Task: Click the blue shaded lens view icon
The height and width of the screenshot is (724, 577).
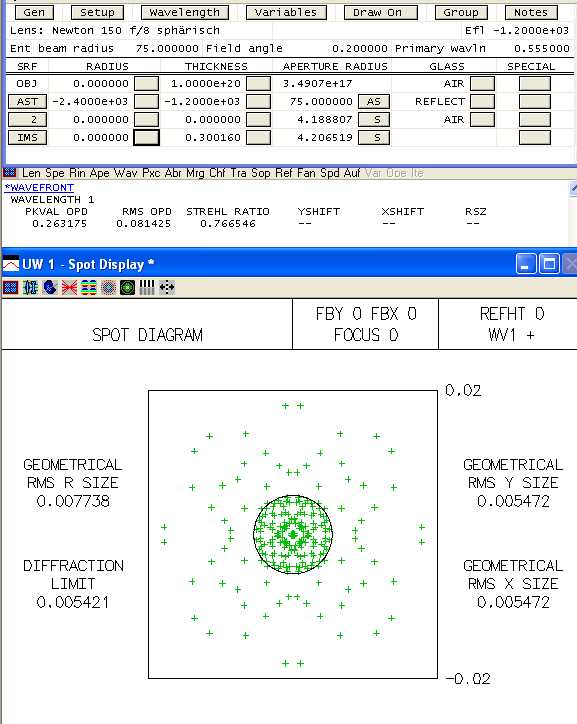Action: 50,288
